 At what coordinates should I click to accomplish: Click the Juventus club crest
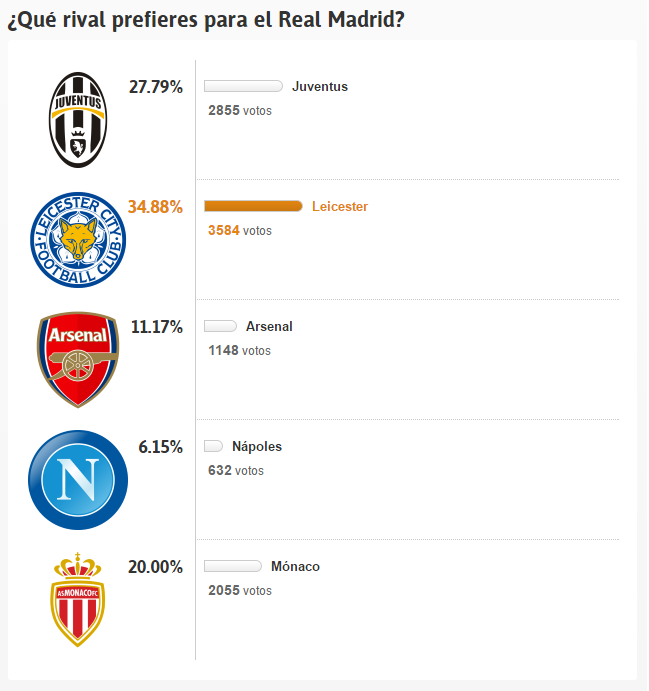[x=78, y=119]
